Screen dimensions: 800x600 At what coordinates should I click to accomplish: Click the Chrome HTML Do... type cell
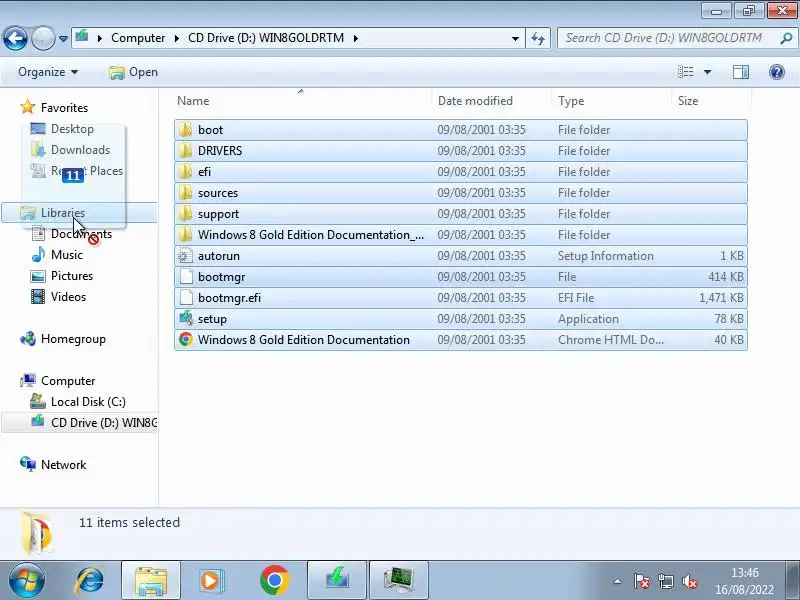point(611,339)
